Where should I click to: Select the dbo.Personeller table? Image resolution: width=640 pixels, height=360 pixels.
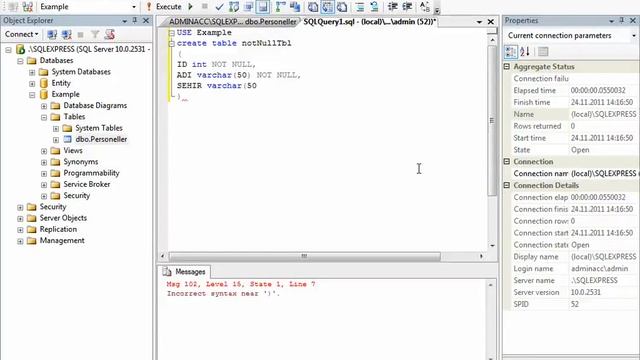pyautogui.click(x=101, y=139)
